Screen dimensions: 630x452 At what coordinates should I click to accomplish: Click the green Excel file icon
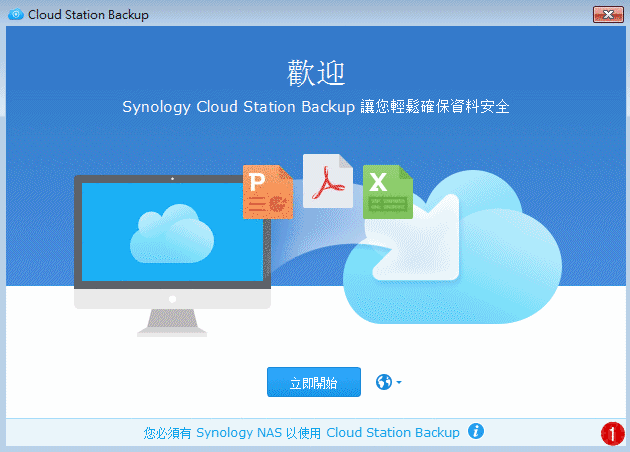coord(388,192)
